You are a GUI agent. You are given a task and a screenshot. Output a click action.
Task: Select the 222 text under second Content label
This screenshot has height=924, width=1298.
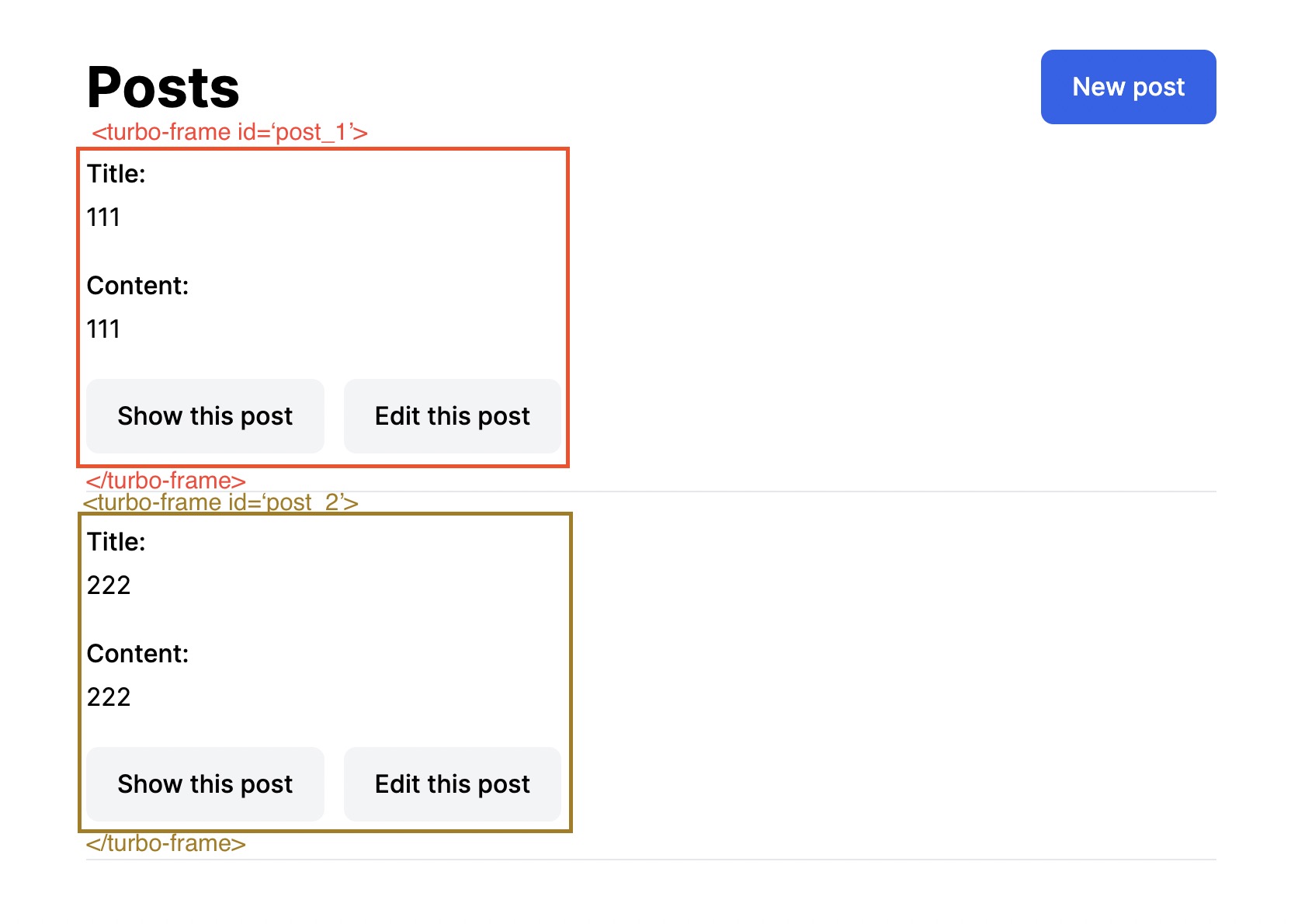pyautogui.click(x=109, y=697)
